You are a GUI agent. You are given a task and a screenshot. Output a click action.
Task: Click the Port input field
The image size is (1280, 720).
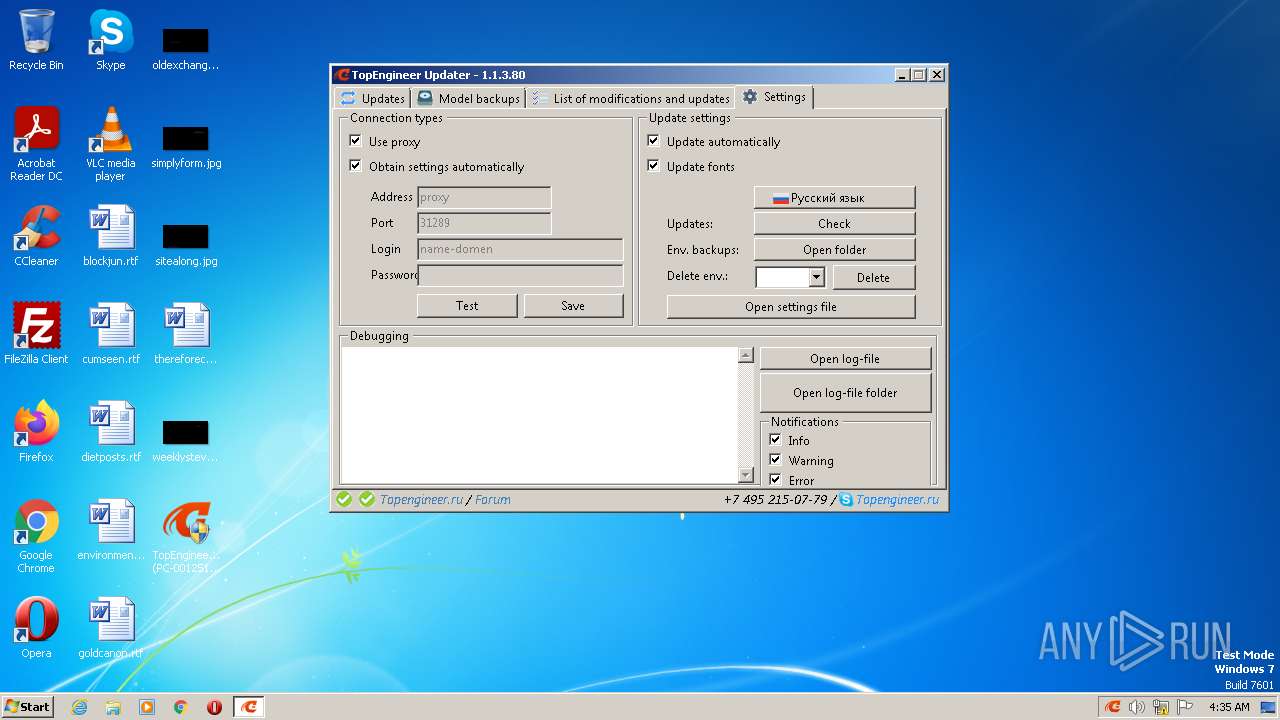pyautogui.click(x=484, y=223)
